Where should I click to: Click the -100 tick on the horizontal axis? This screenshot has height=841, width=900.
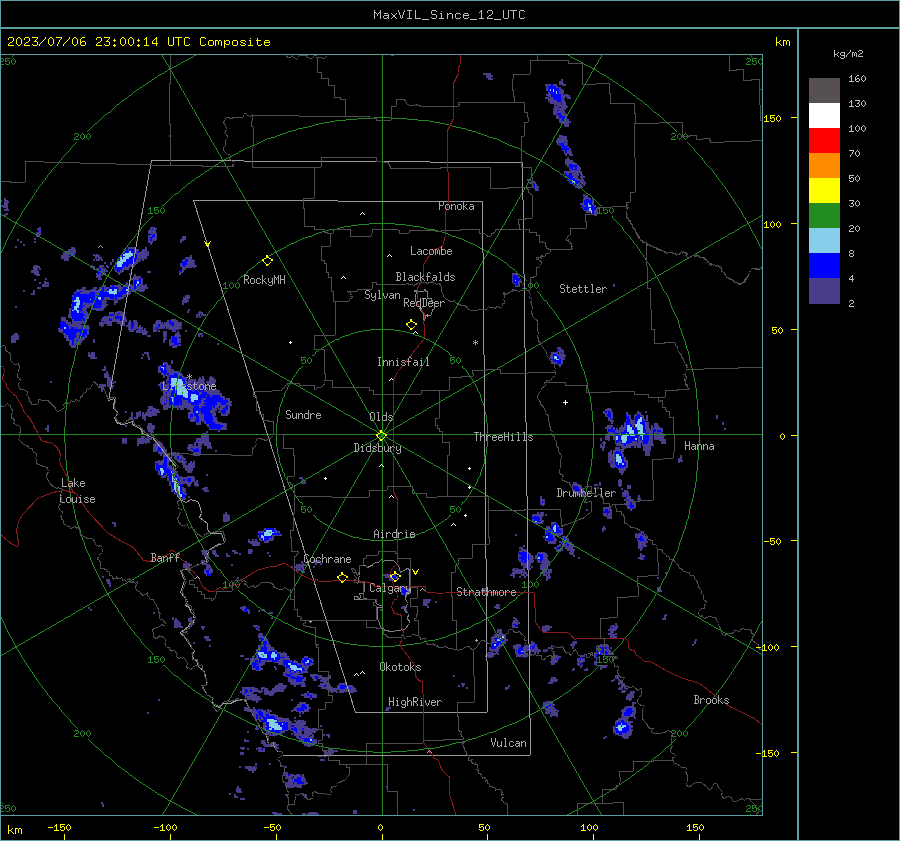click(165, 827)
